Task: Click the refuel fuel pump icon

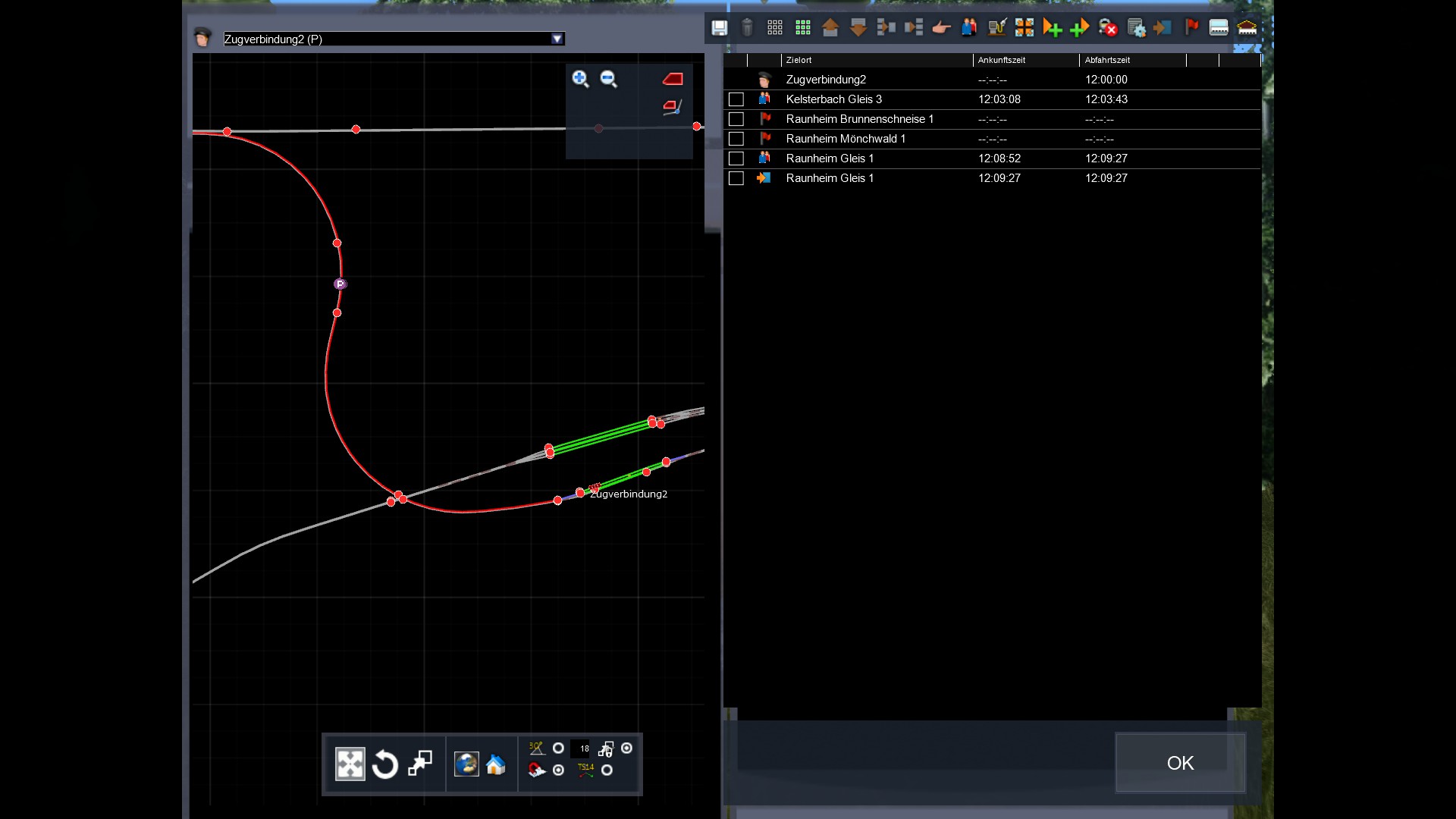Action: click(x=996, y=28)
